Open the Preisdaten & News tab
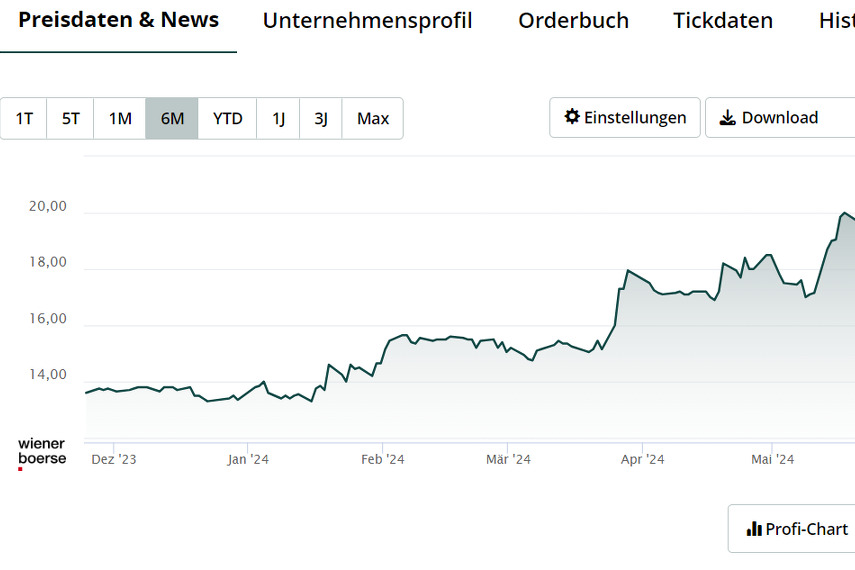The height and width of the screenshot is (570, 855). pyautogui.click(x=118, y=20)
